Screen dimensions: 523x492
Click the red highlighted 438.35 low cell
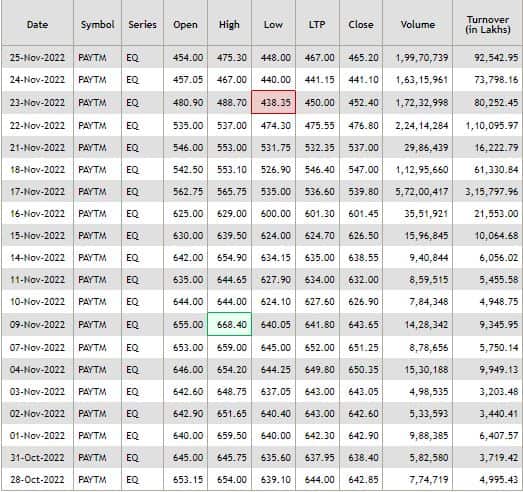click(274, 102)
